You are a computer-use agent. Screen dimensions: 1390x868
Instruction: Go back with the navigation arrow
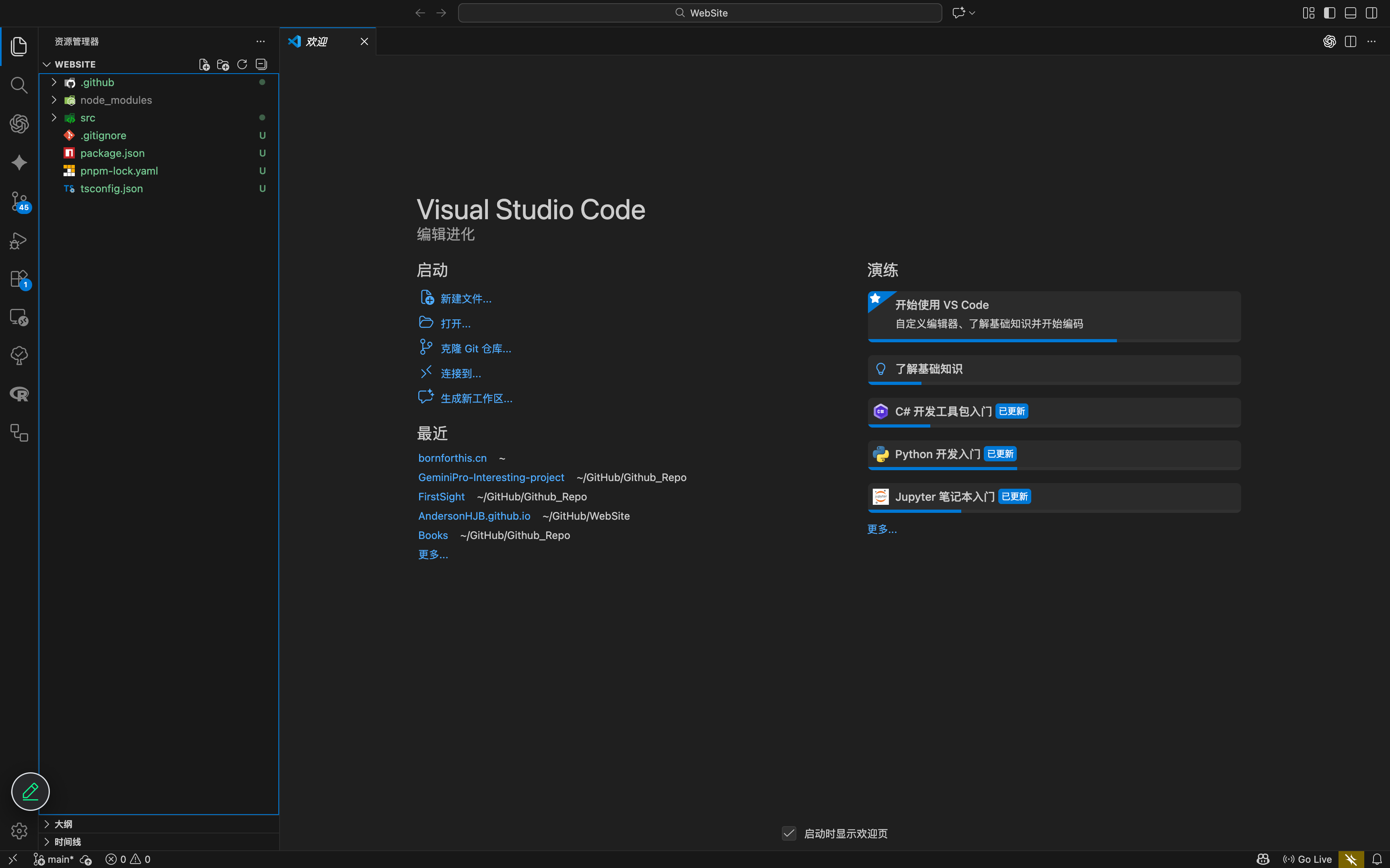pos(420,12)
